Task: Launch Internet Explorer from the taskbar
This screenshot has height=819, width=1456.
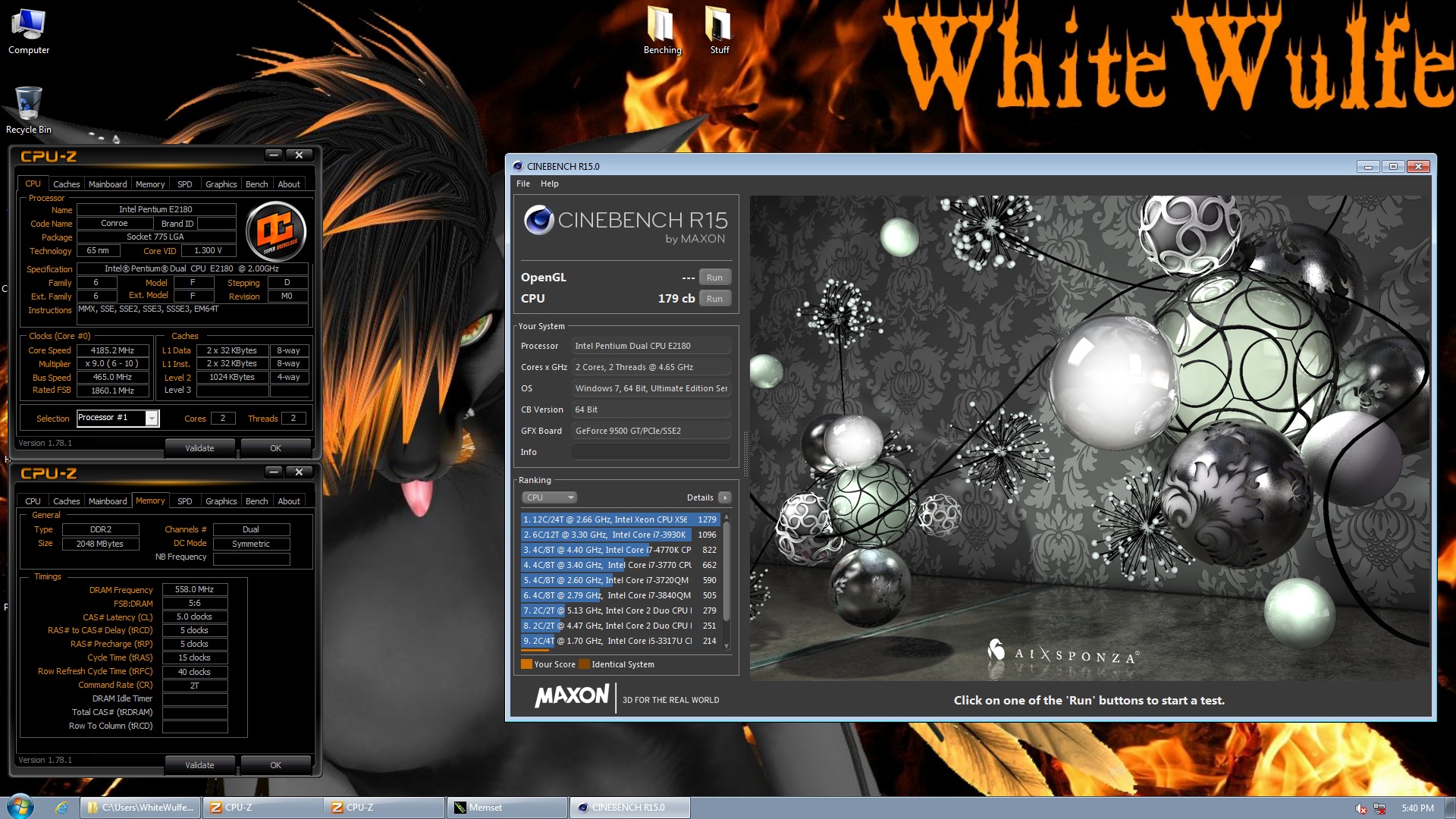Action: [x=61, y=808]
